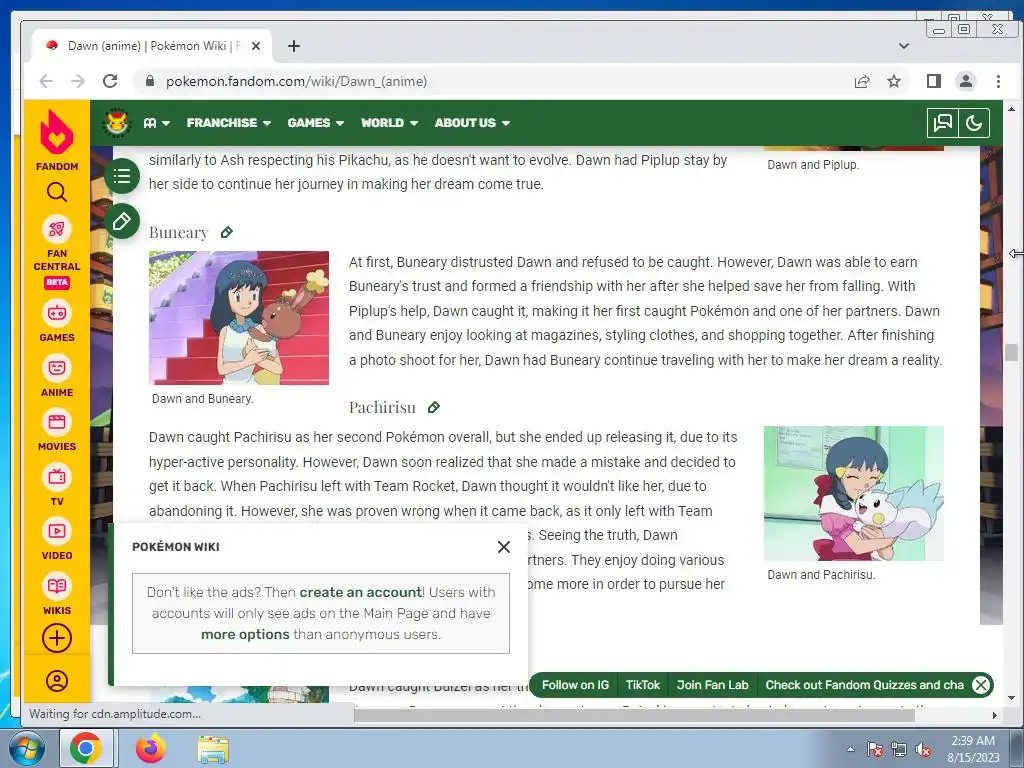This screenshot has height=768, width=1024.
Task: Click the network tray icon
Action: tap(899, 750)
